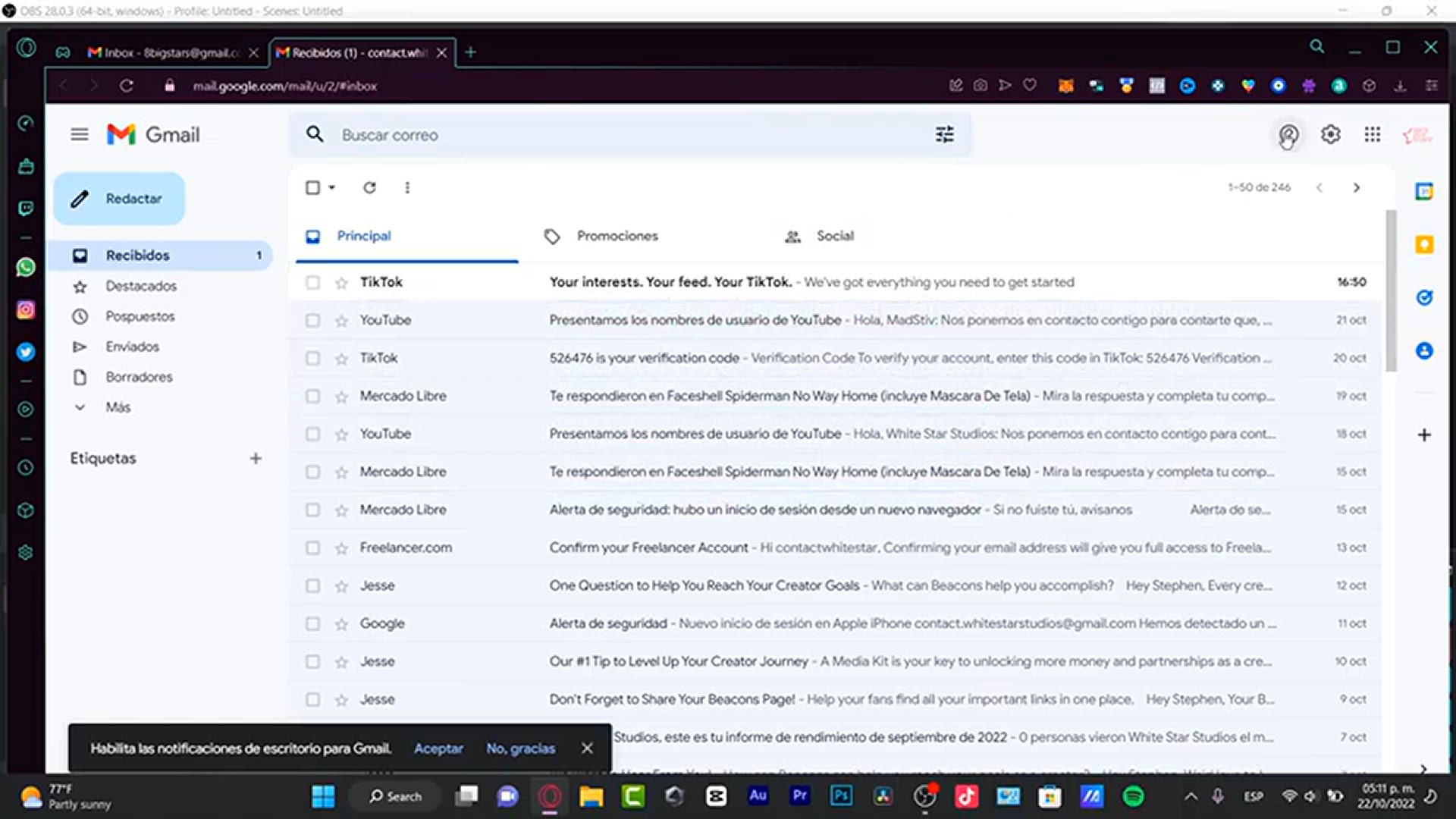
Task: Refresh the inbox with the reload icon
Action: (369, 187)
